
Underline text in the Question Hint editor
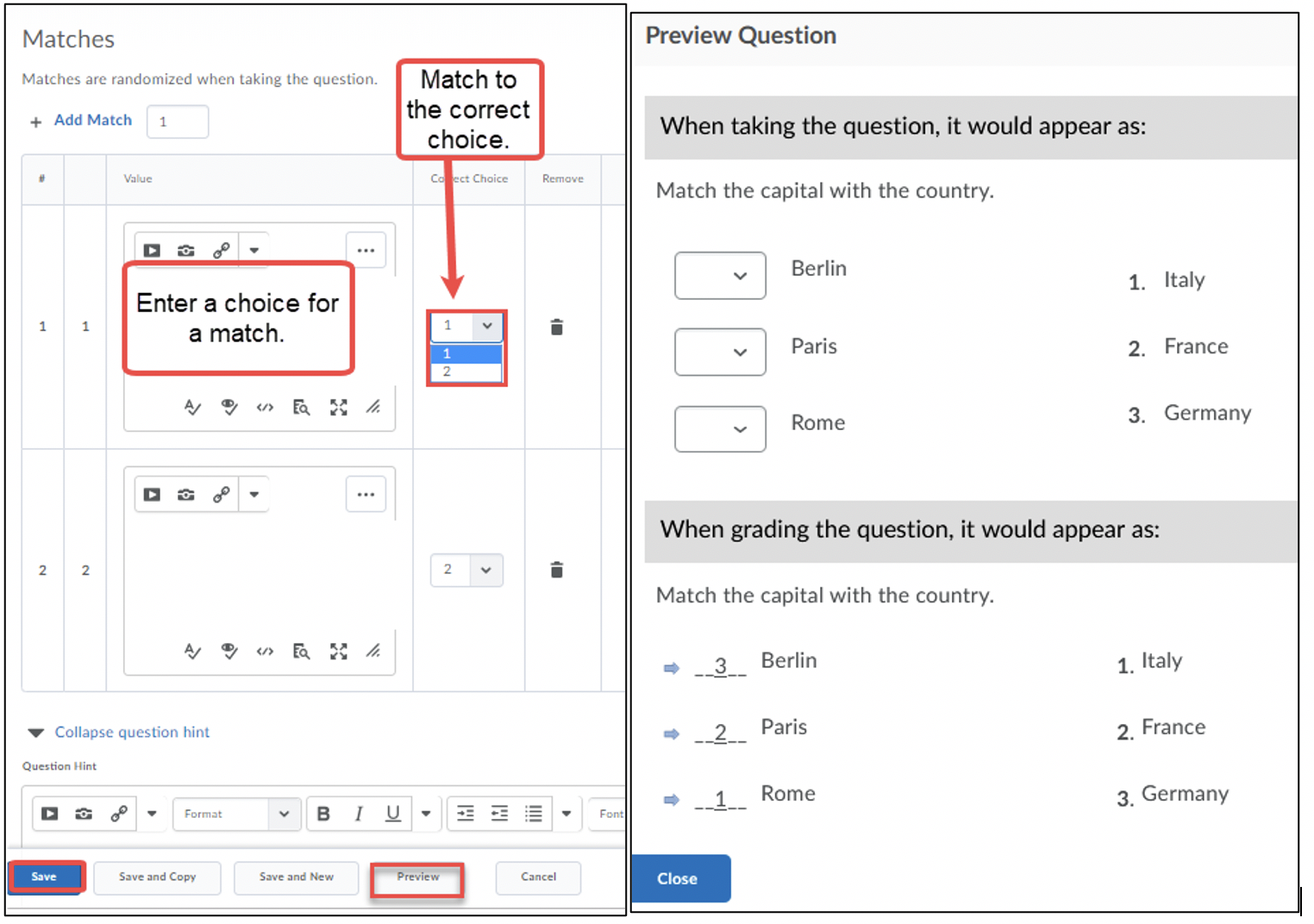(x=393, y=814)
